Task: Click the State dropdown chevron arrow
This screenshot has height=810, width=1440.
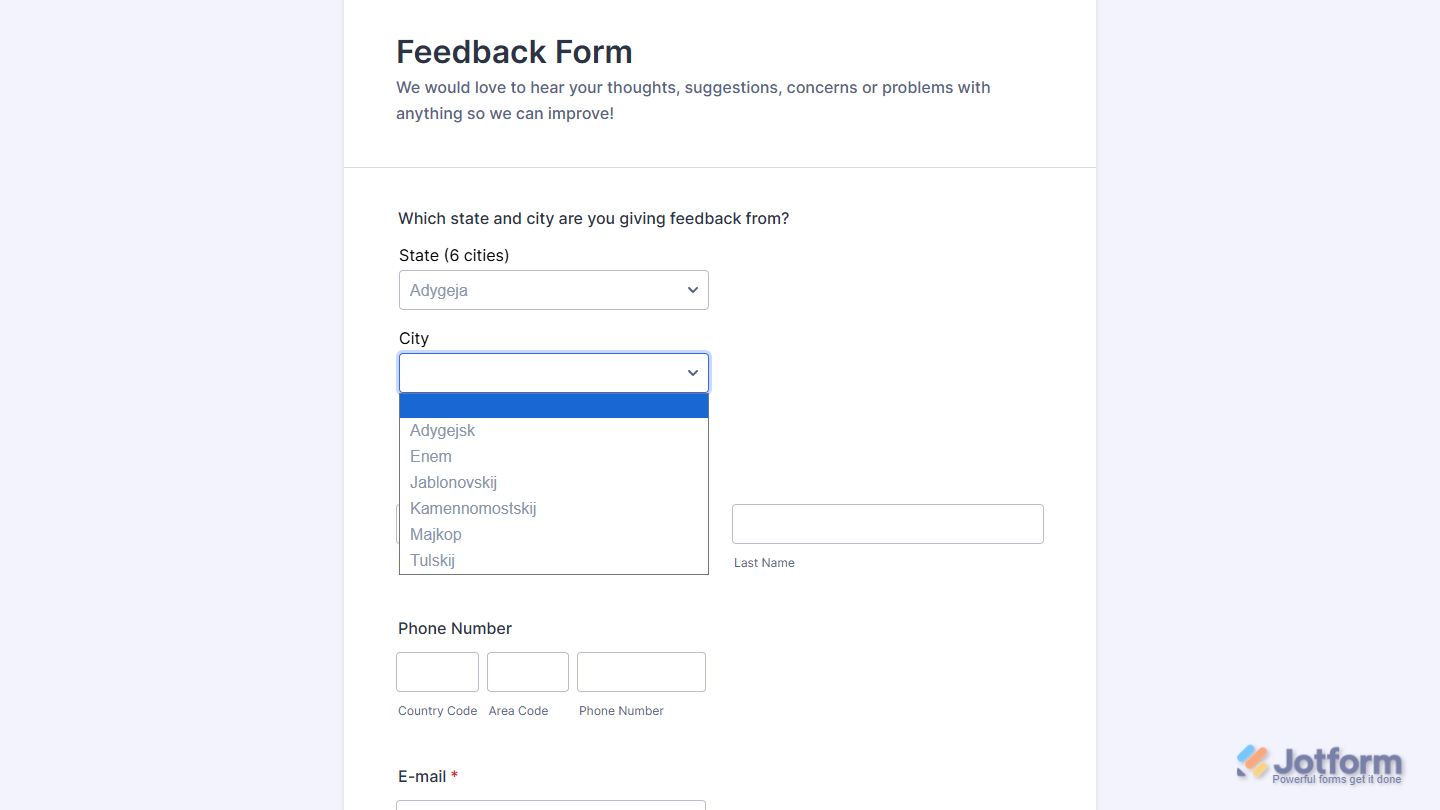Action: click(x=692, y=289)
